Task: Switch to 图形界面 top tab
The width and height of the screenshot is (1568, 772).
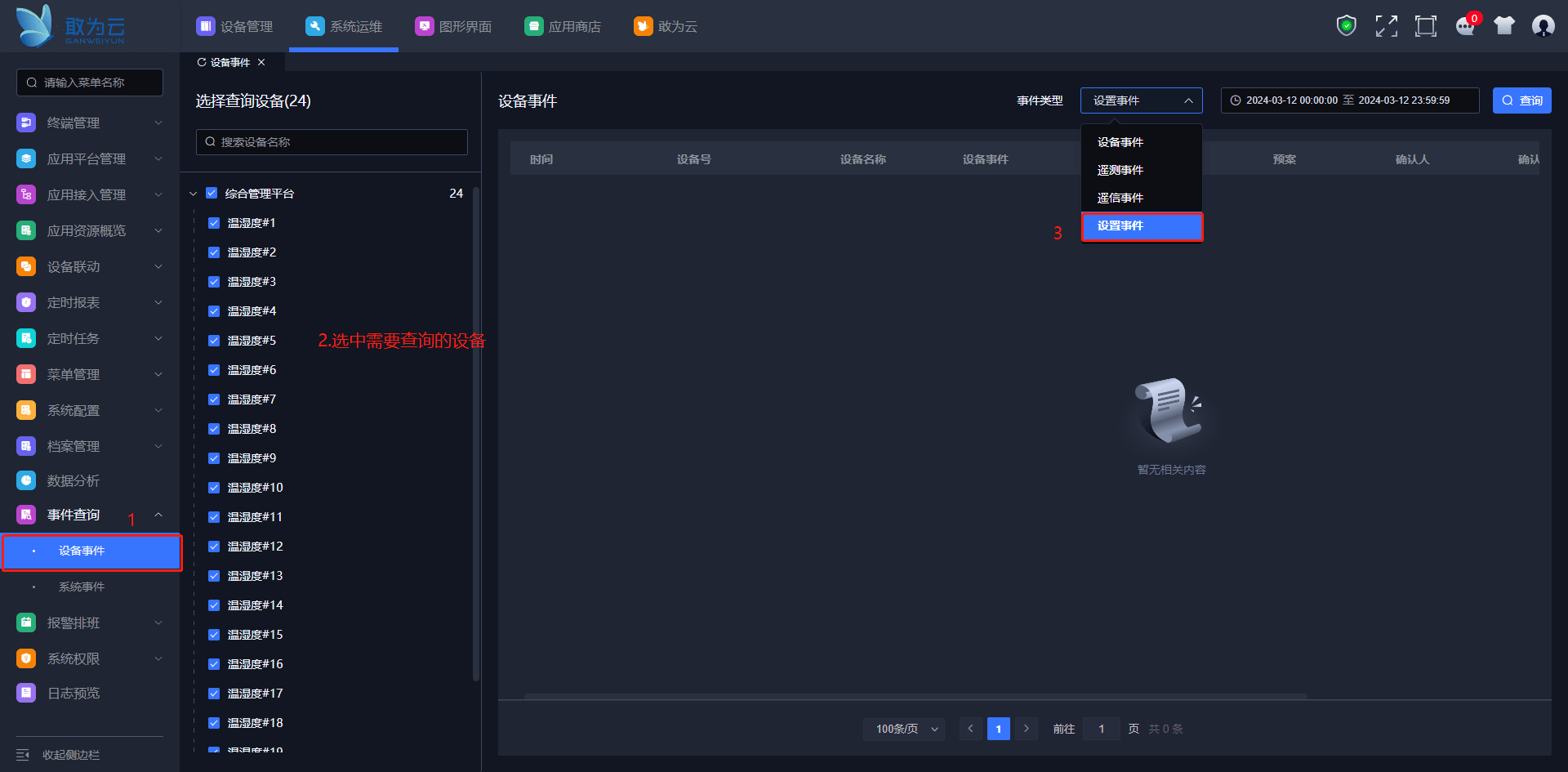Action: (x=453, y=26)
